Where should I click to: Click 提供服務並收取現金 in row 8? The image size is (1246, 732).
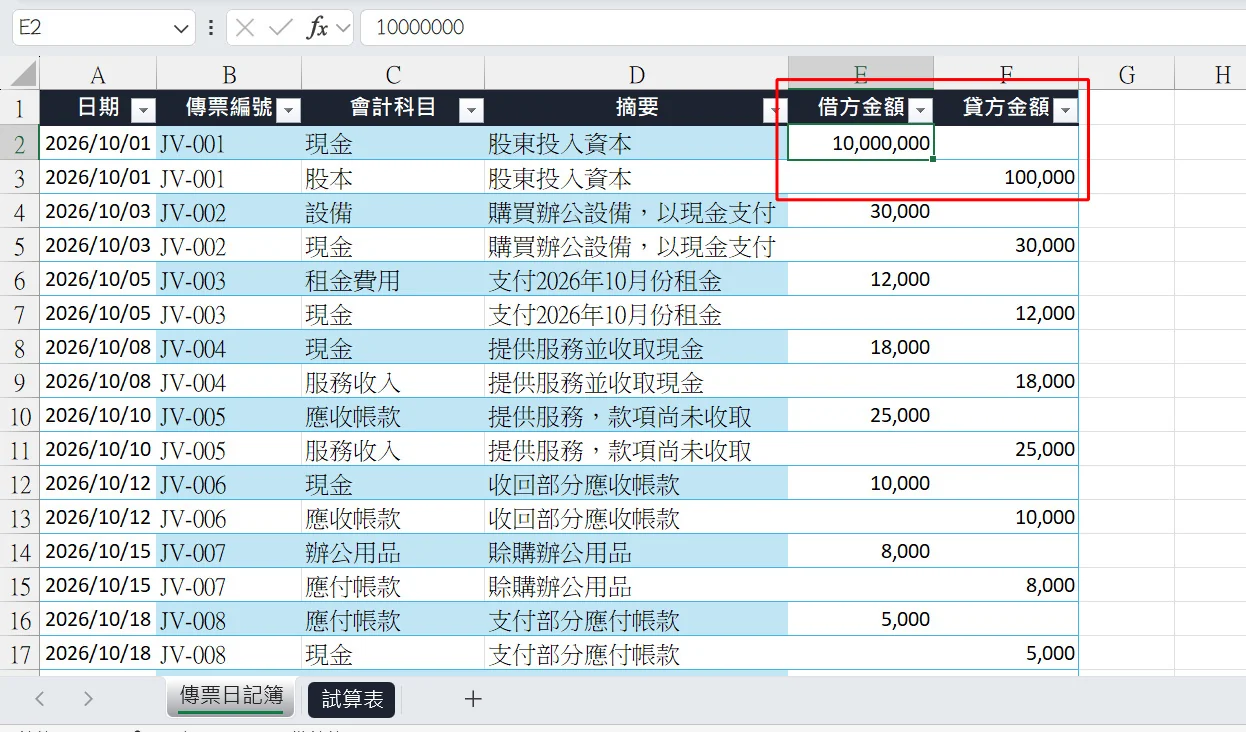click(637, 348)
